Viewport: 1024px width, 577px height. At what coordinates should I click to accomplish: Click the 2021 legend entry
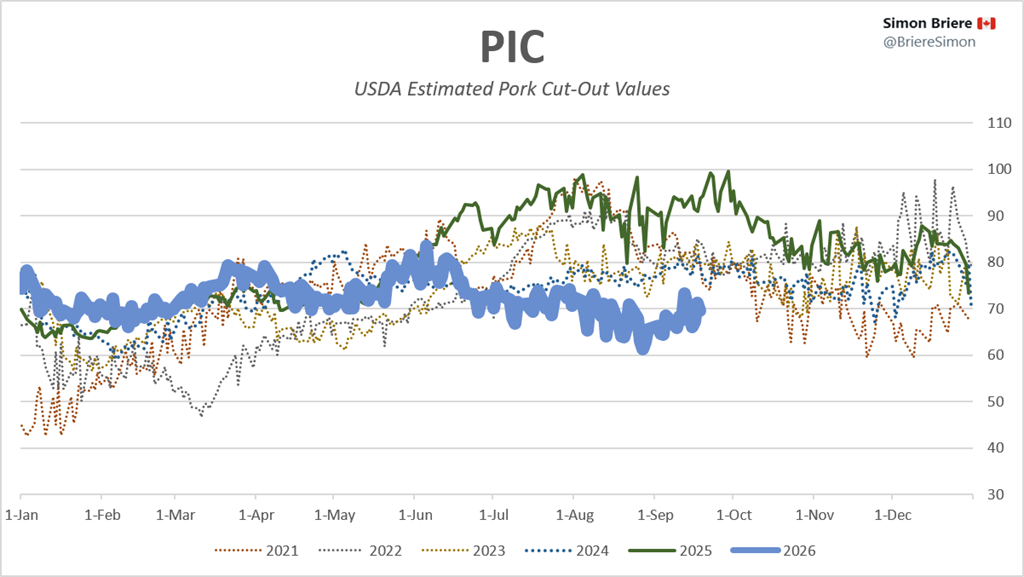257,551
